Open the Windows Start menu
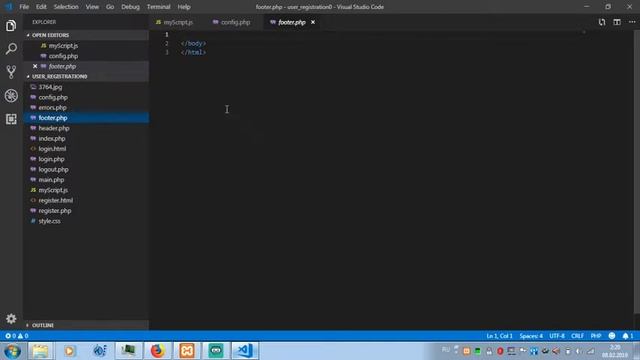The height and width of the screenshot is (360, 640). coord(12,351)
